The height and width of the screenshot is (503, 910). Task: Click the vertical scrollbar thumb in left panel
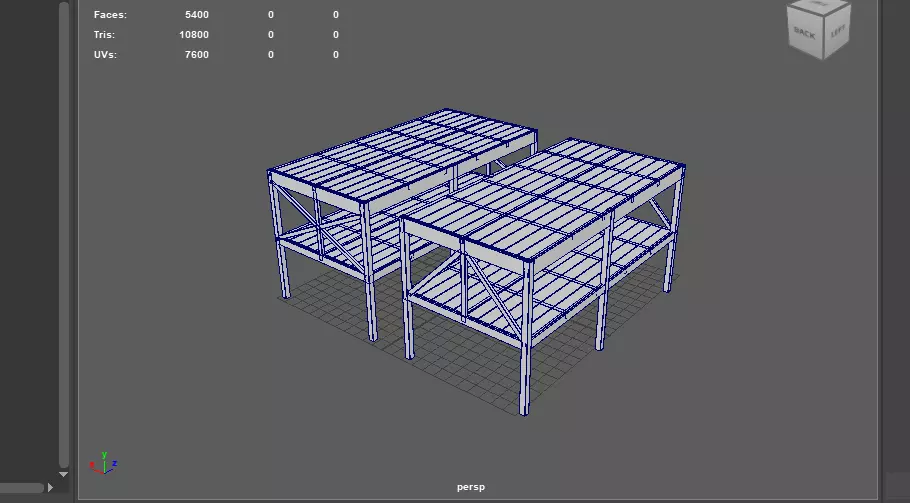(64, 234)
